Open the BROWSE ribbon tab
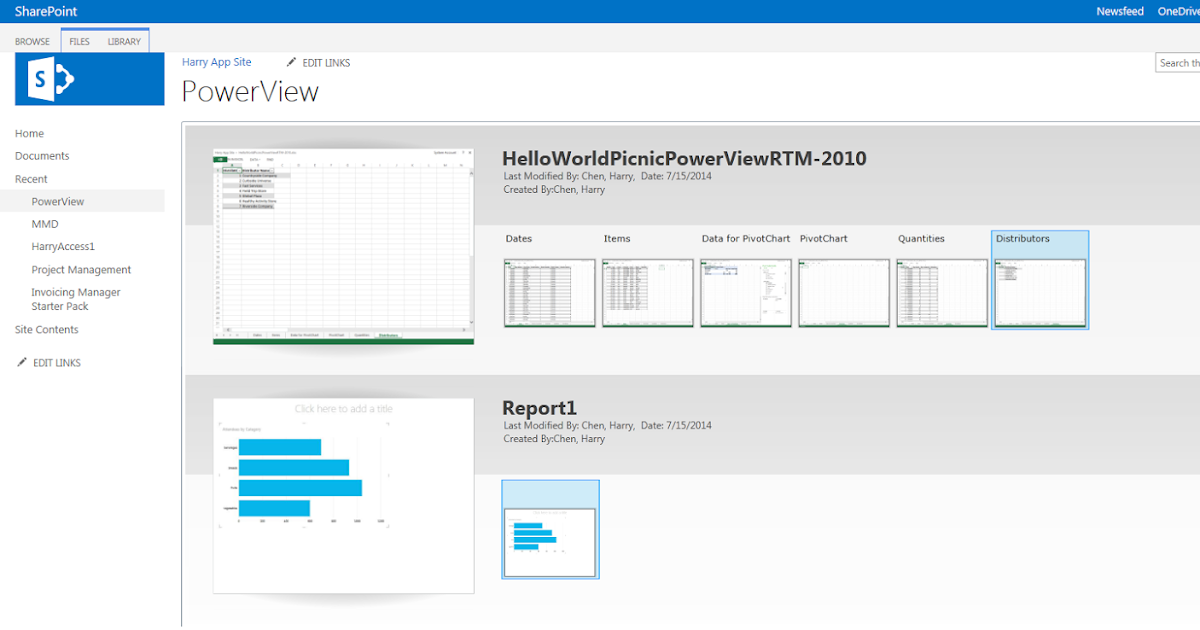Image resolution: width=1200 pixels, height=630 pixels. tap(32, 42)
